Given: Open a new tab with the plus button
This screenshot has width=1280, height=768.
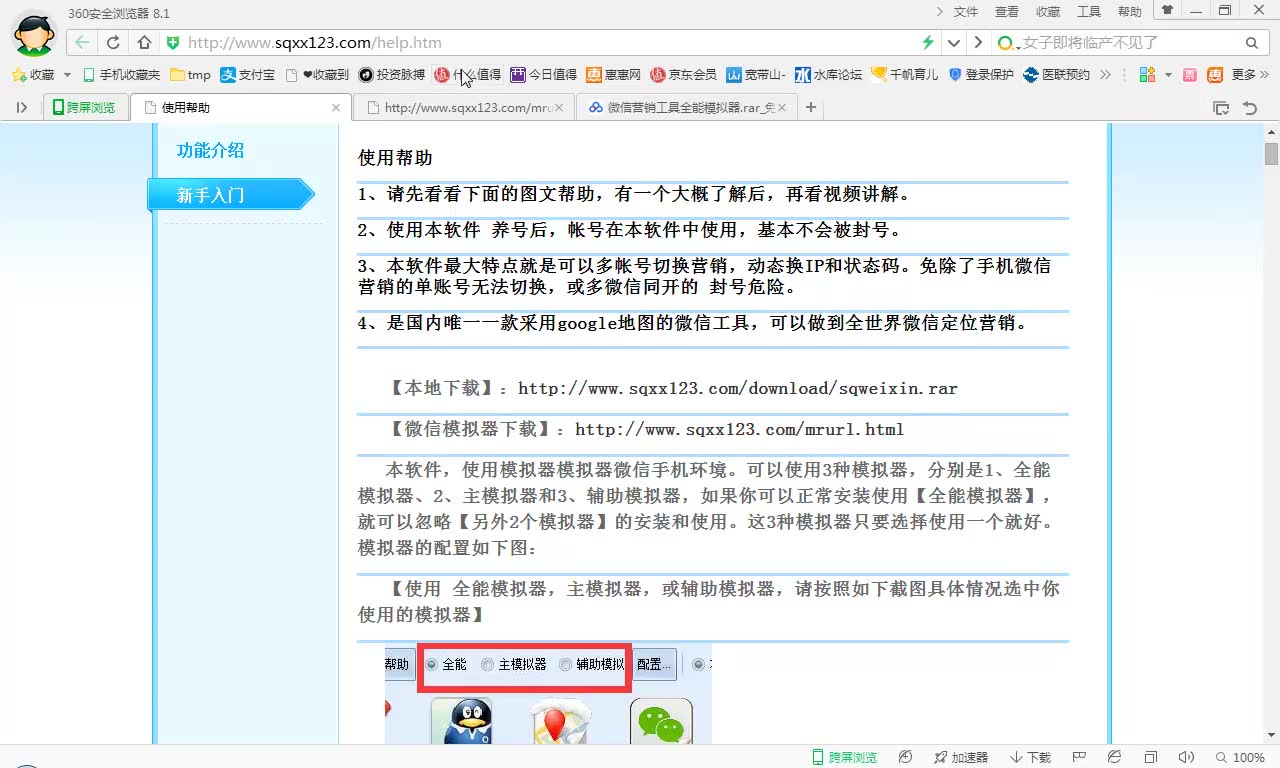Looking at the screenshot, I should pyautogui.click(x=811, y=107).
